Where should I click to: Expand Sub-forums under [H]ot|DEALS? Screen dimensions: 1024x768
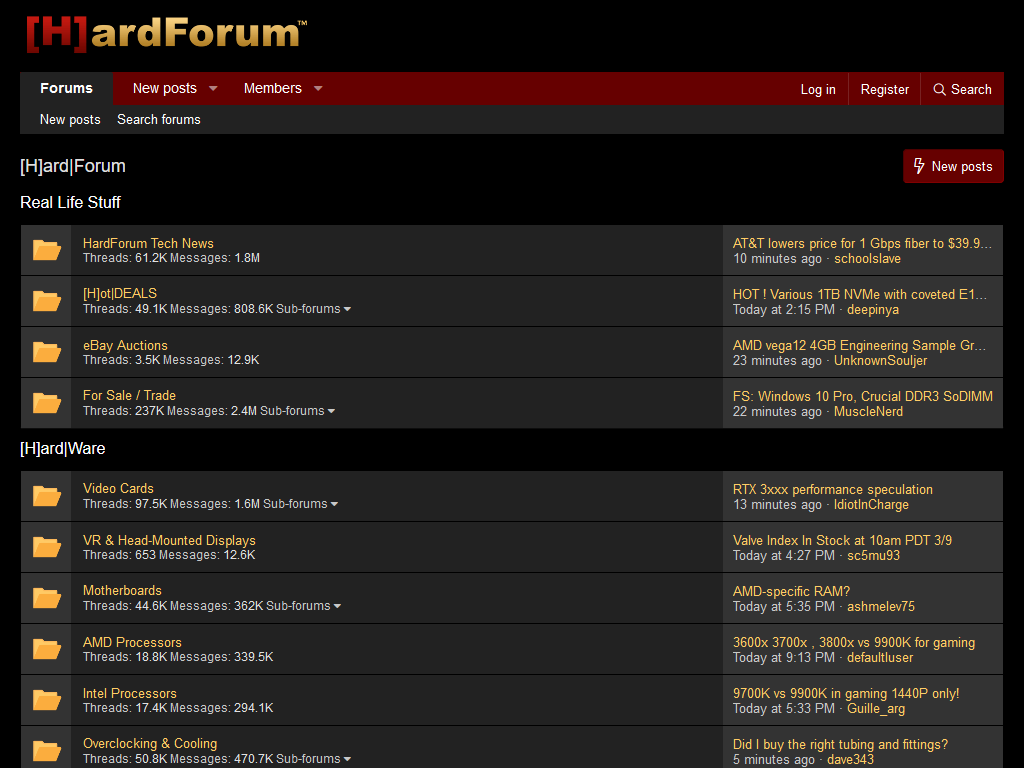point(313,309)
